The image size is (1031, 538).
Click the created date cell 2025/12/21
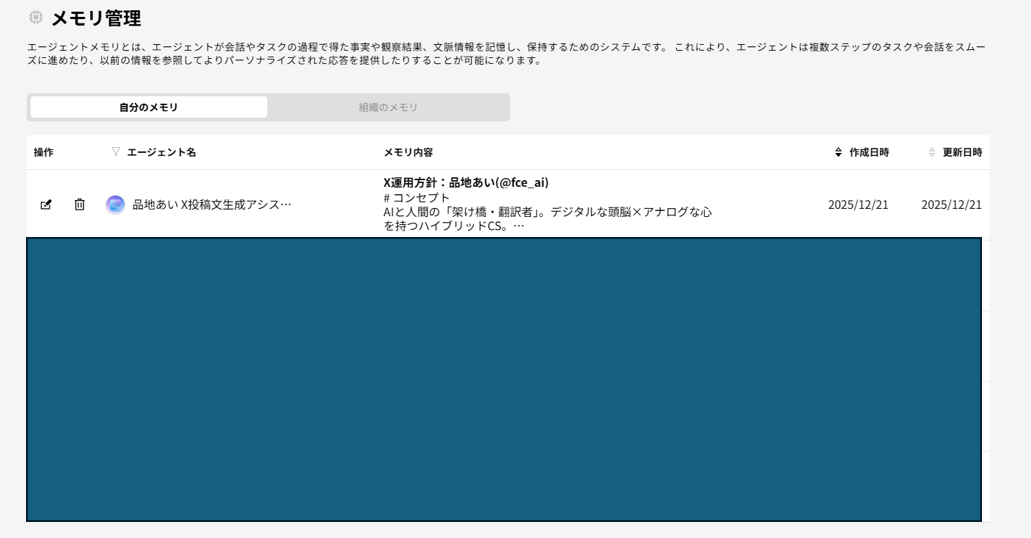click(x=858, y=205)
